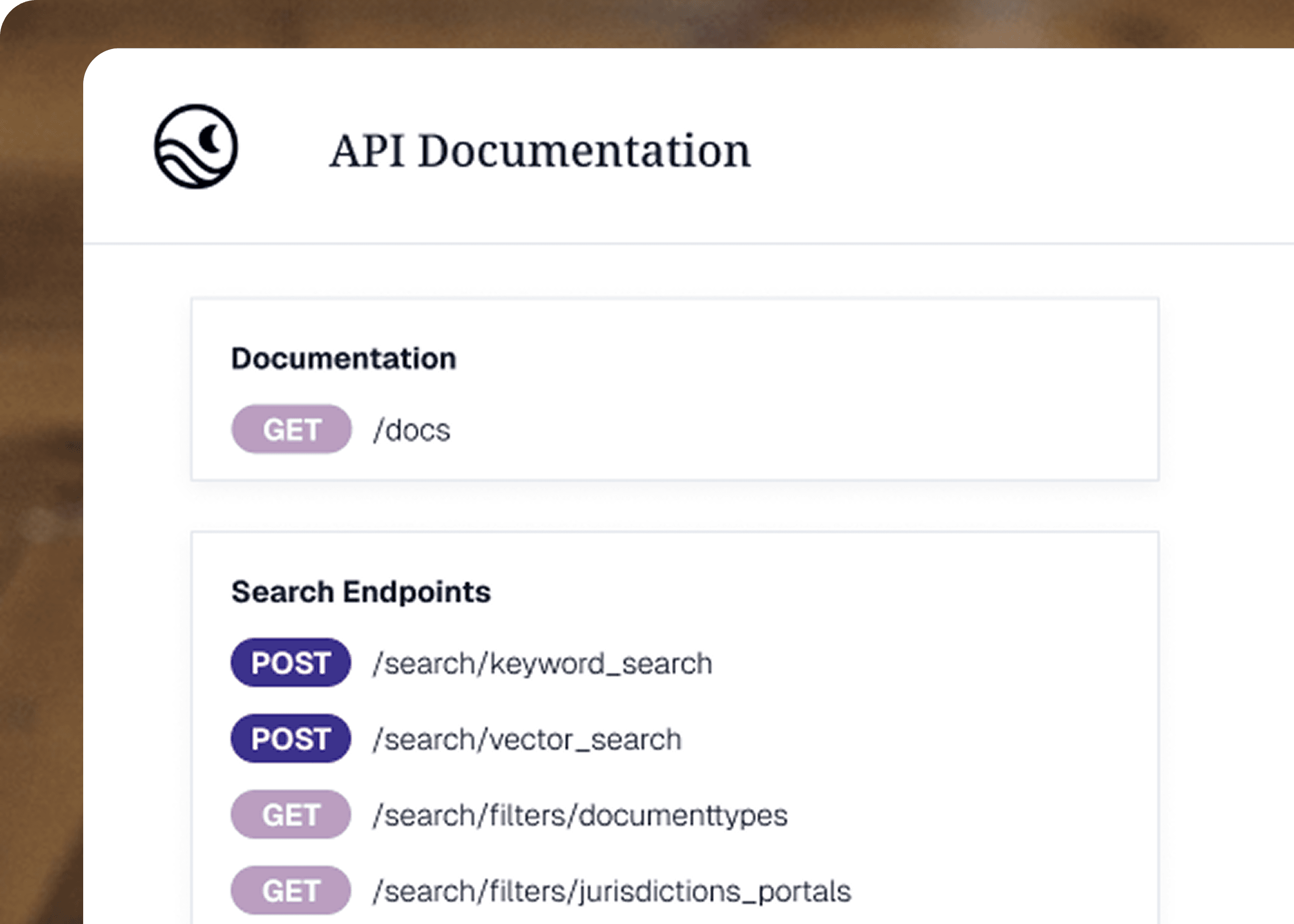This screenshot has height=924, width=1294.
Task: Open the /search/vector_search endpoint
Action: coord(527,740)
